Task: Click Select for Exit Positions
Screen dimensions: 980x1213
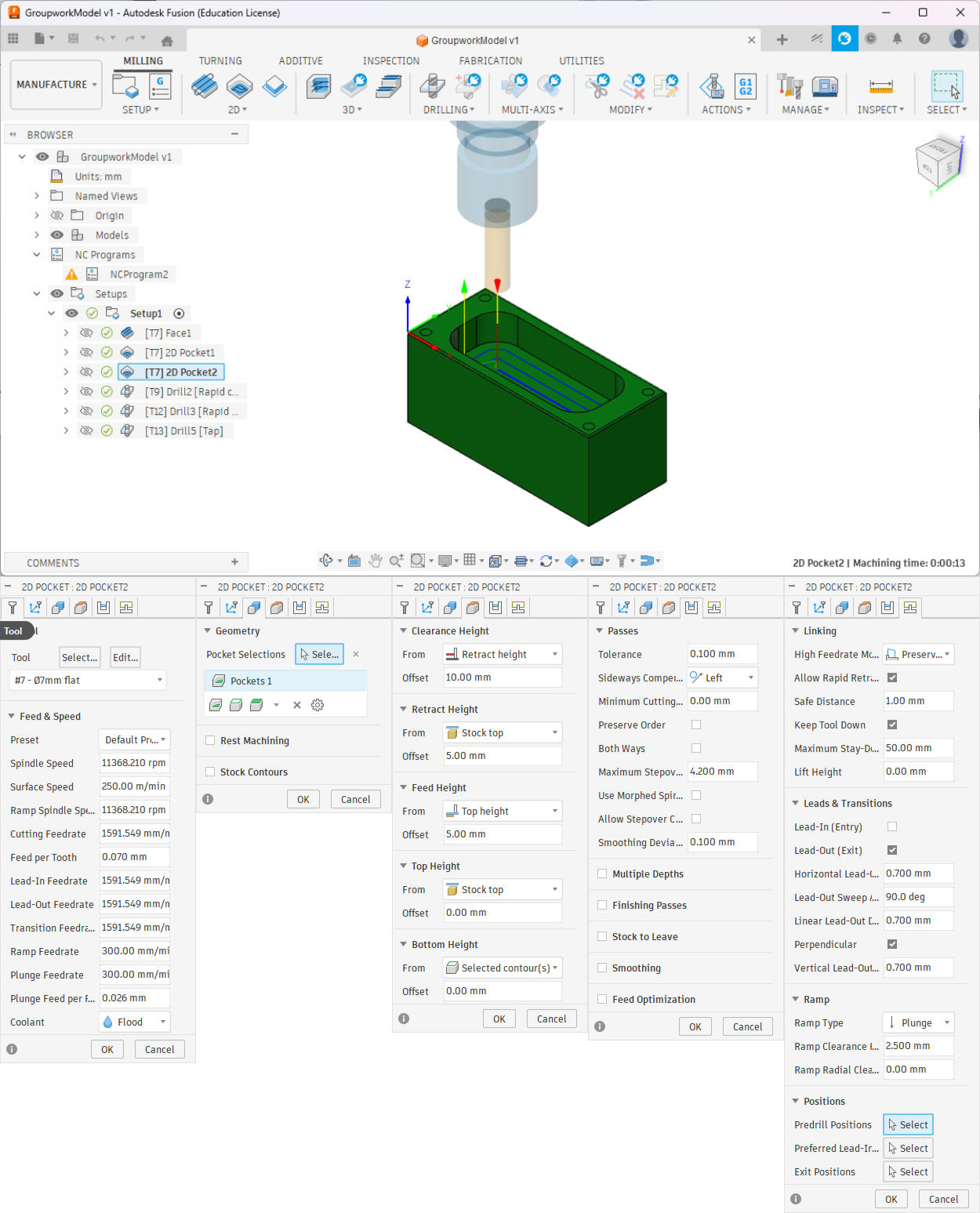Action: click(x=908, y=1171)
